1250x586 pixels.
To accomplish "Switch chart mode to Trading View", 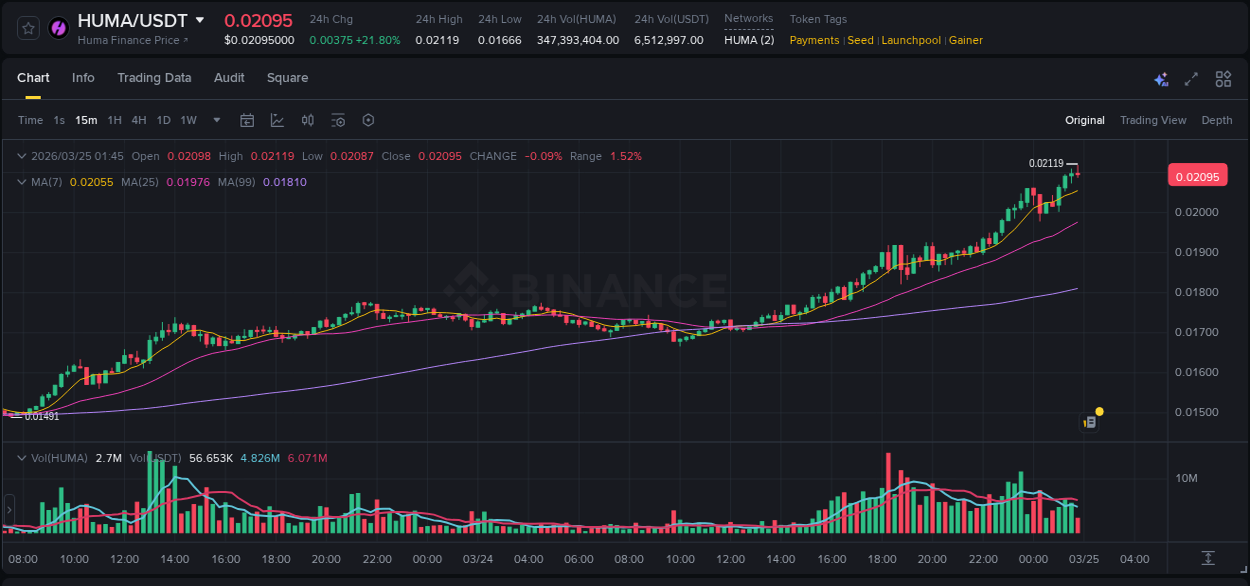I will coord(1152,120).
